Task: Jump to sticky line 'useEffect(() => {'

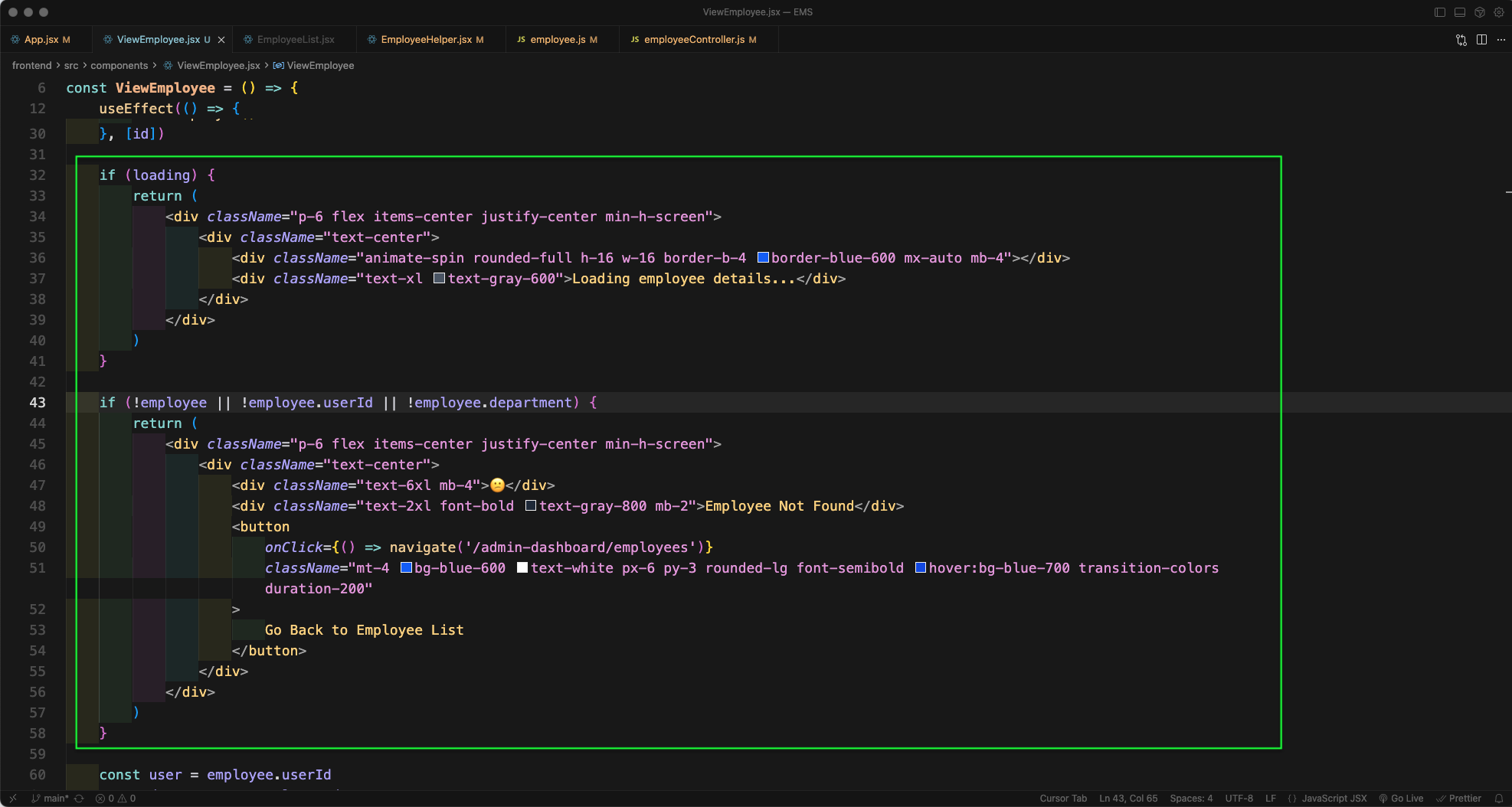Action: (169, 109)
